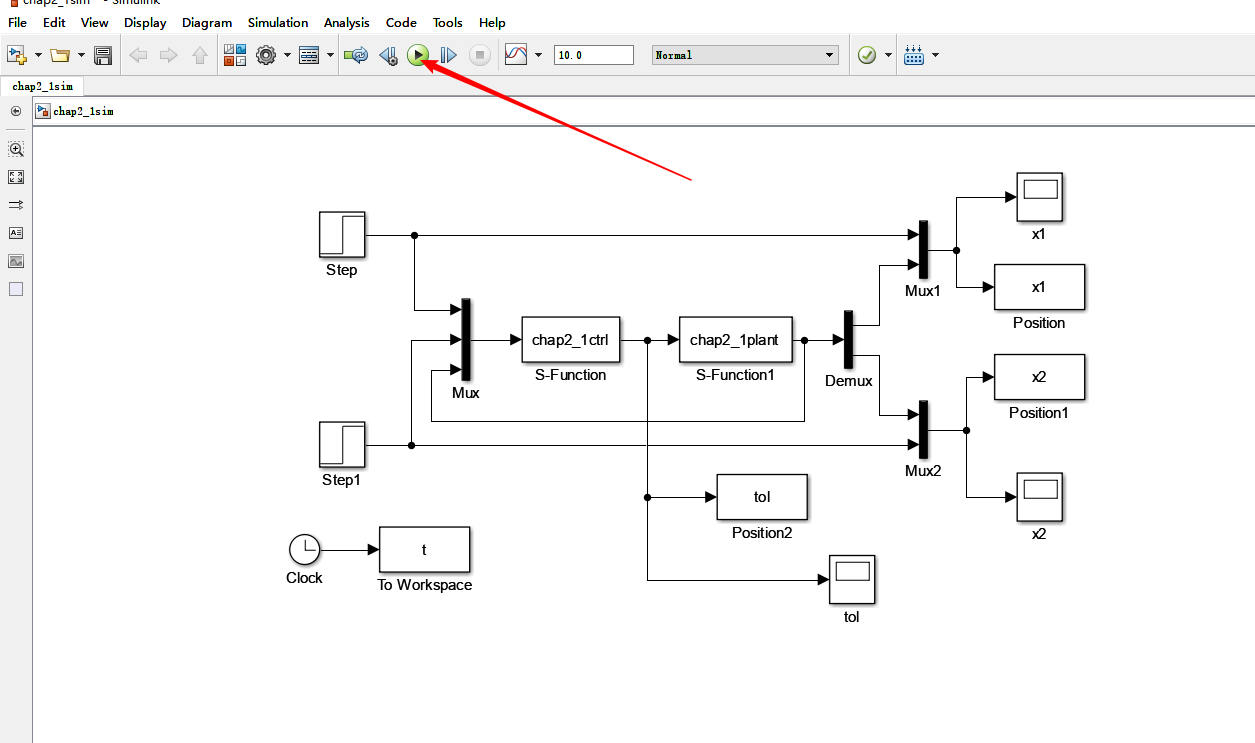Select the chap2_1sim model tab
1255x743 pixels.
point(42,86)
